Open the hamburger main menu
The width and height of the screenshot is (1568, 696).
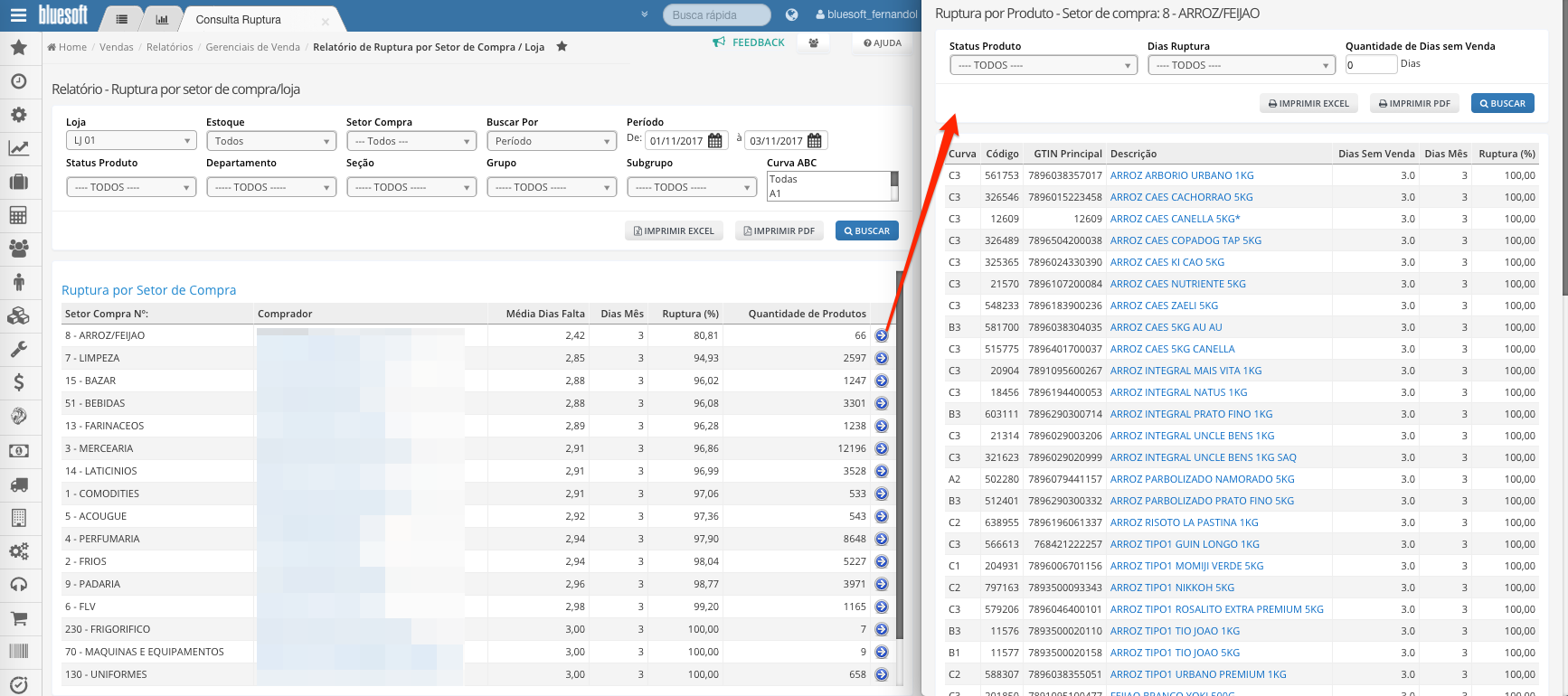(x=19, y=15)
